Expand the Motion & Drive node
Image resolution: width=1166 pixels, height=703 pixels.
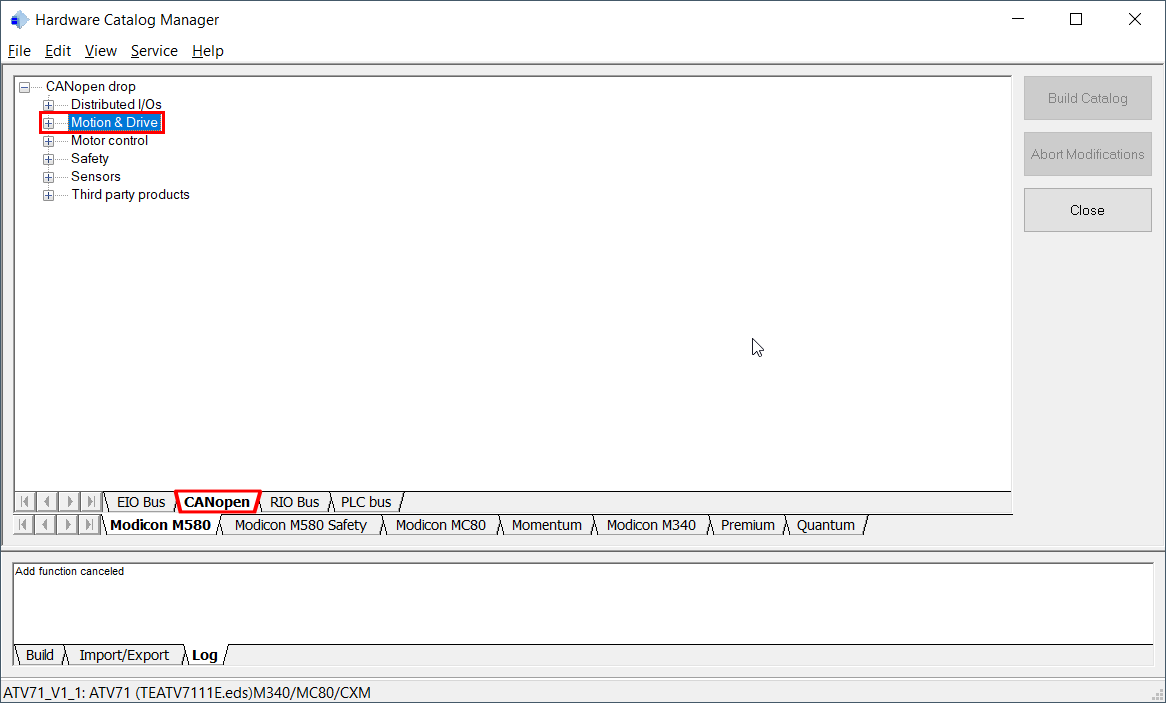pyautogui.click(x=48, y=123)
